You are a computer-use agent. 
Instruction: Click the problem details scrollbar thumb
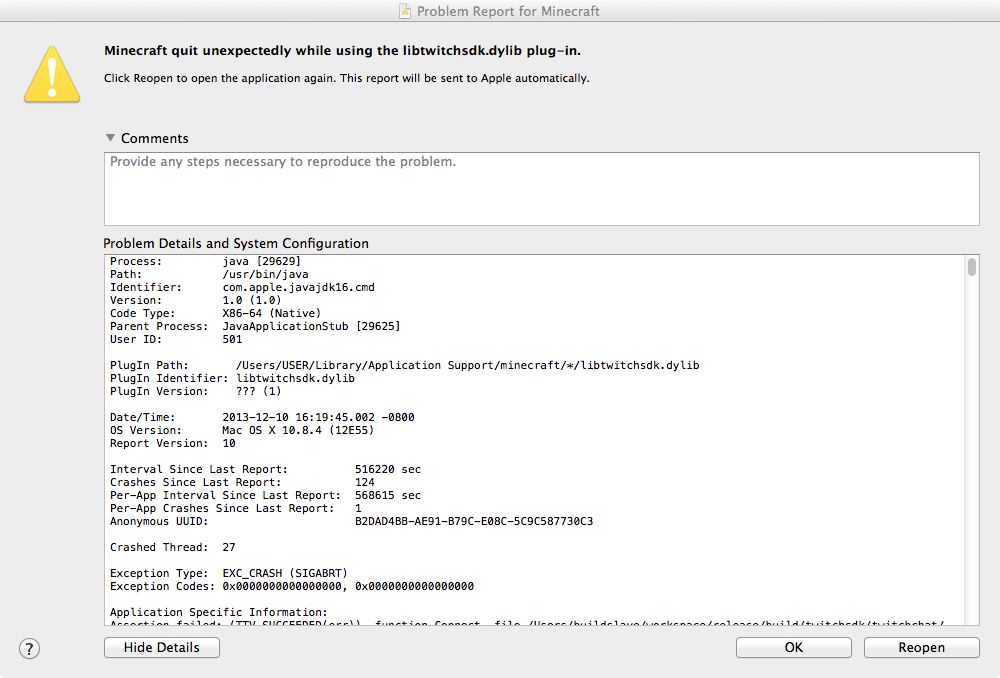click(x=971, y=267)
